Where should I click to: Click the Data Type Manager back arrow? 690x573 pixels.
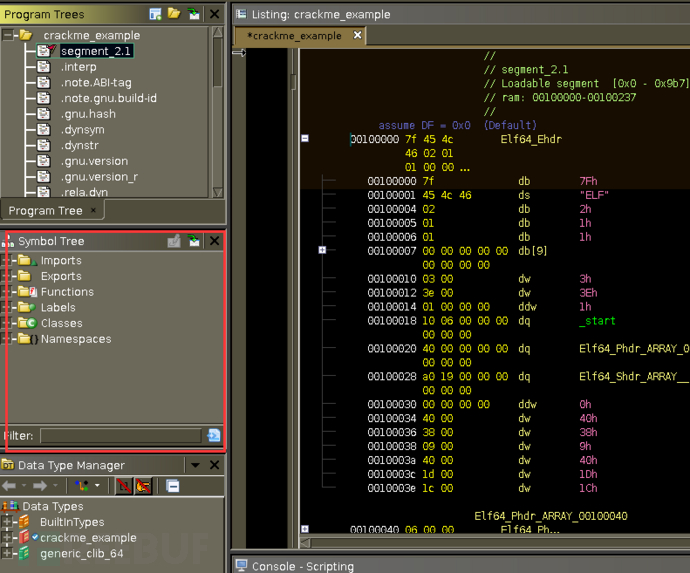10,485
